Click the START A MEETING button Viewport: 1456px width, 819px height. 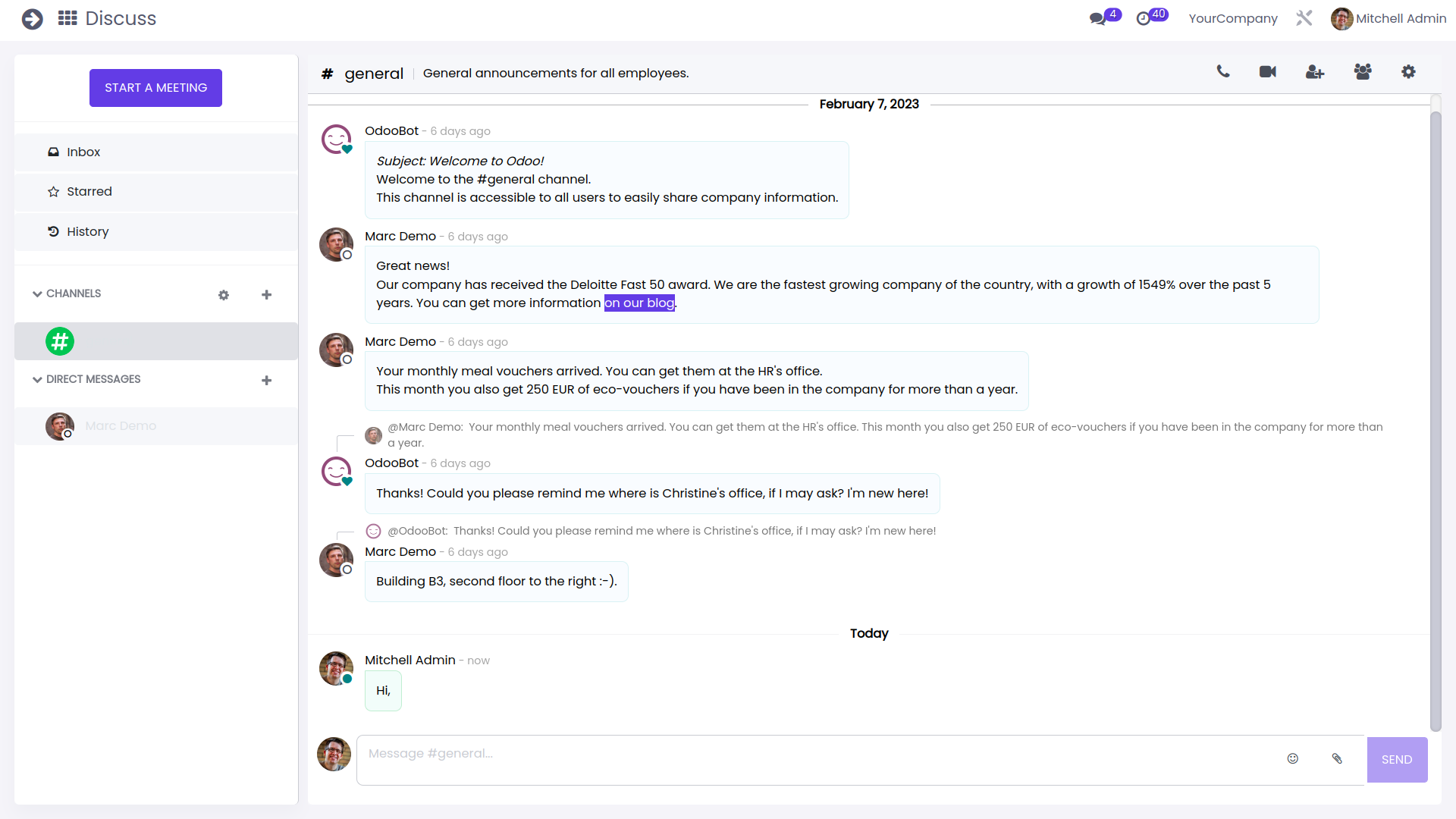[x=155, y=88]
